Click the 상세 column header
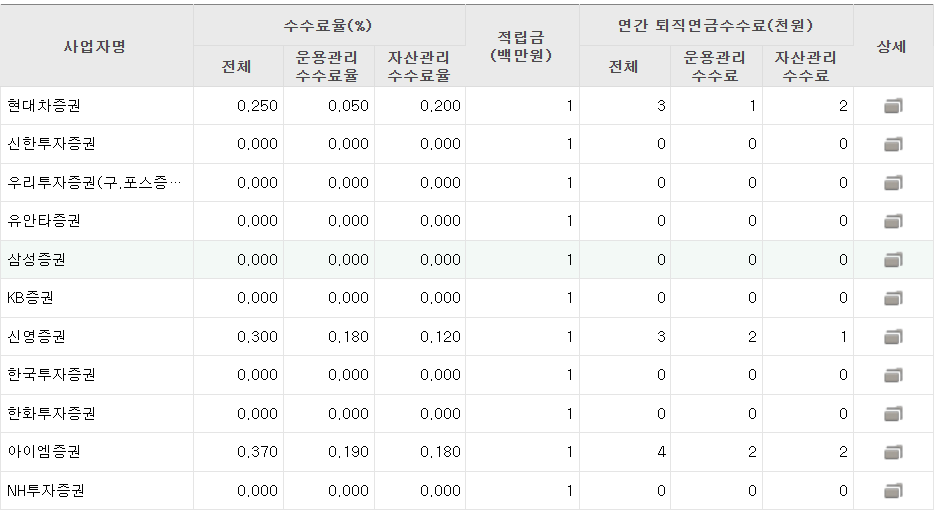Viewport: 936px width, 516px height. point(892,47)
